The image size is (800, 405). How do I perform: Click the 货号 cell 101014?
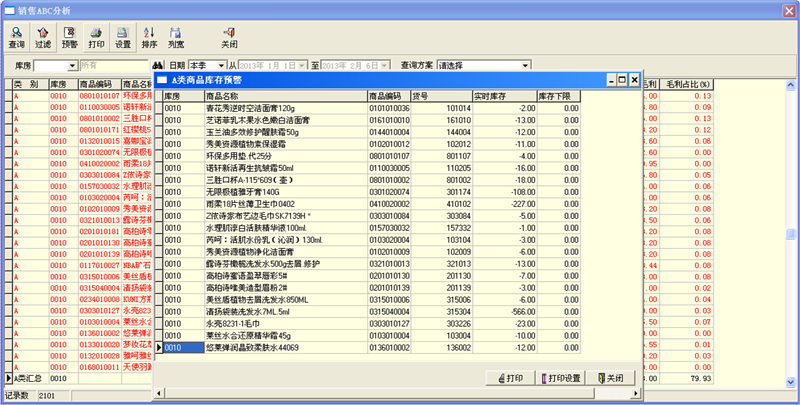[x=442, y=108]
